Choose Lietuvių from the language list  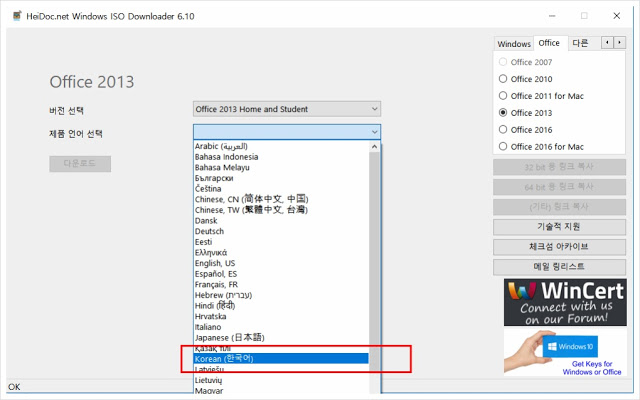tap(281, 380)
